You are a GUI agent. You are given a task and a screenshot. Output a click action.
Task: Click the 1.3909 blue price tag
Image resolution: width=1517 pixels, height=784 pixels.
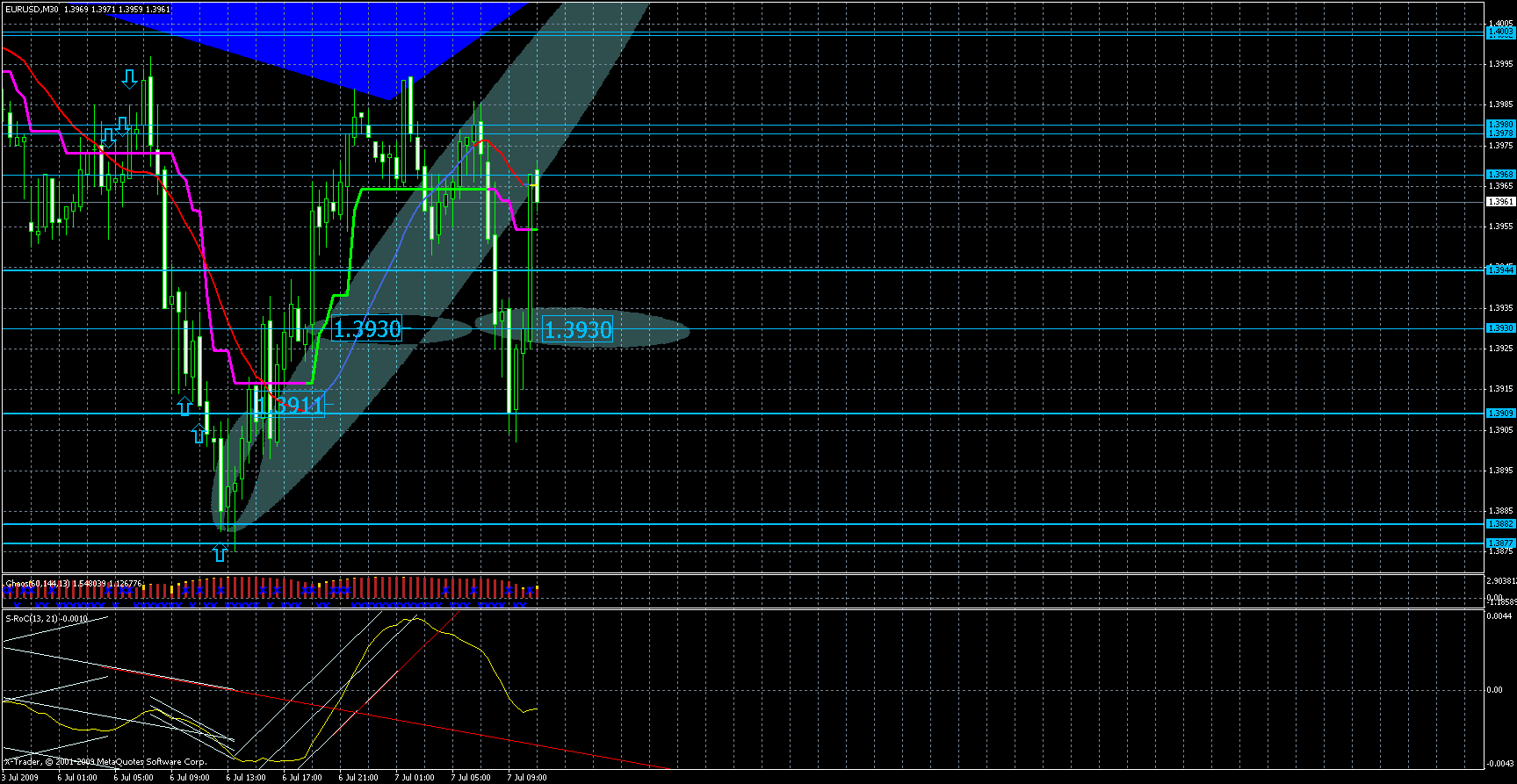(x=1499, y=414)
